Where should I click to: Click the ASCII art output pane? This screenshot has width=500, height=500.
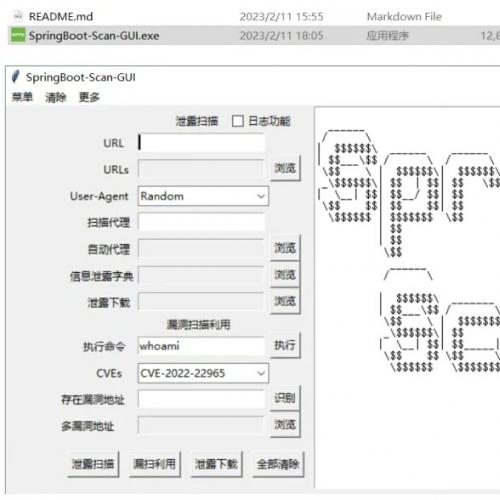click(407, 297)
